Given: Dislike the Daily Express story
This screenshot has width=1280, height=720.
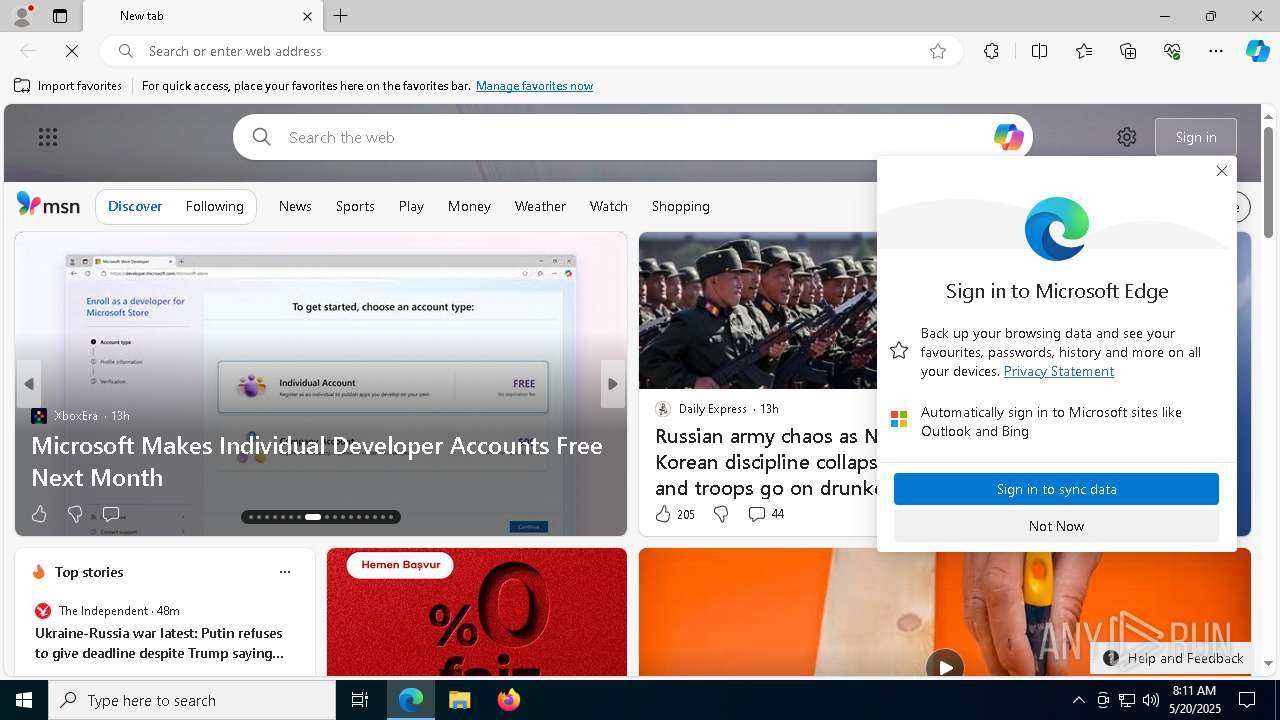Looking at the screenshot, I should point(721,514).
